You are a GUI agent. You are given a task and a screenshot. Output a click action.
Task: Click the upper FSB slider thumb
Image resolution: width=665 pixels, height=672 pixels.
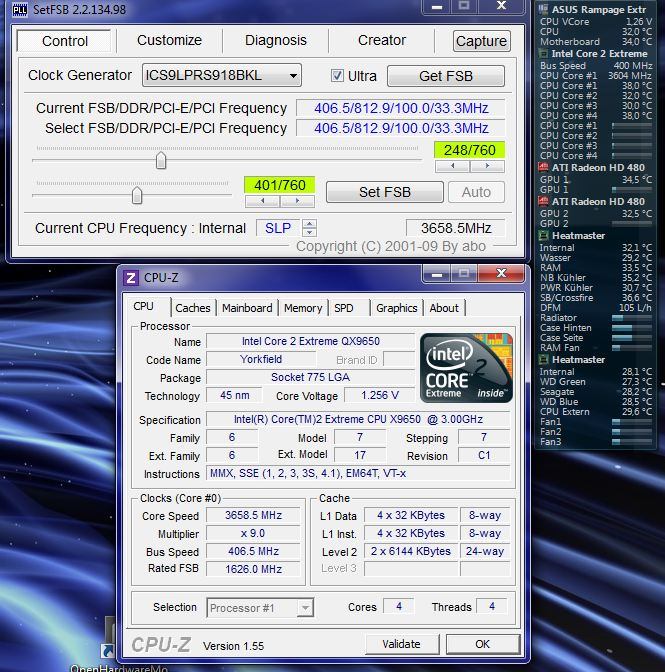pos(161,160)
